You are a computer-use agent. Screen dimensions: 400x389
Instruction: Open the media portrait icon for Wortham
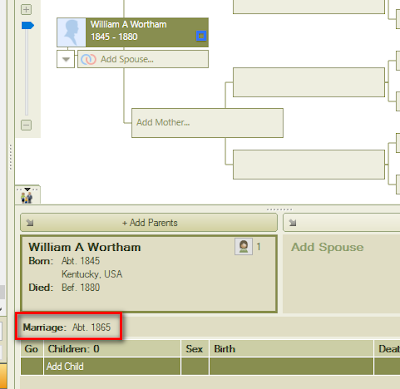click(x=243, y=247)
